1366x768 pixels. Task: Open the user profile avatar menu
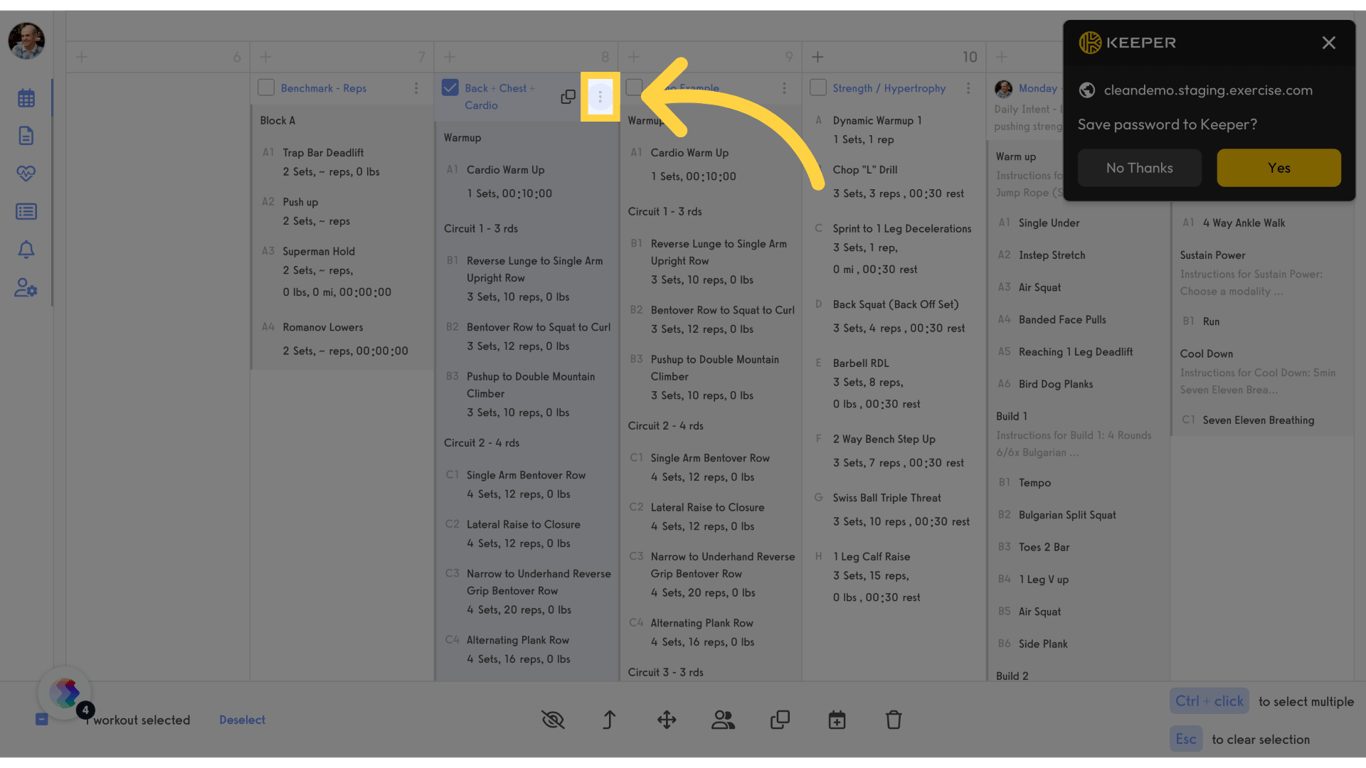coord(26,41)
